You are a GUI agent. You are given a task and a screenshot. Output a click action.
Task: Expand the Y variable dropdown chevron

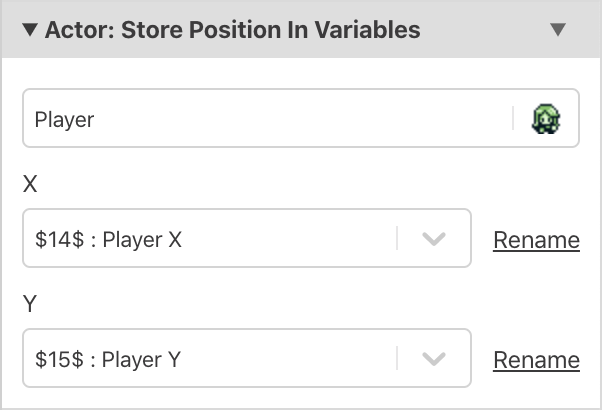pos(433,359)
